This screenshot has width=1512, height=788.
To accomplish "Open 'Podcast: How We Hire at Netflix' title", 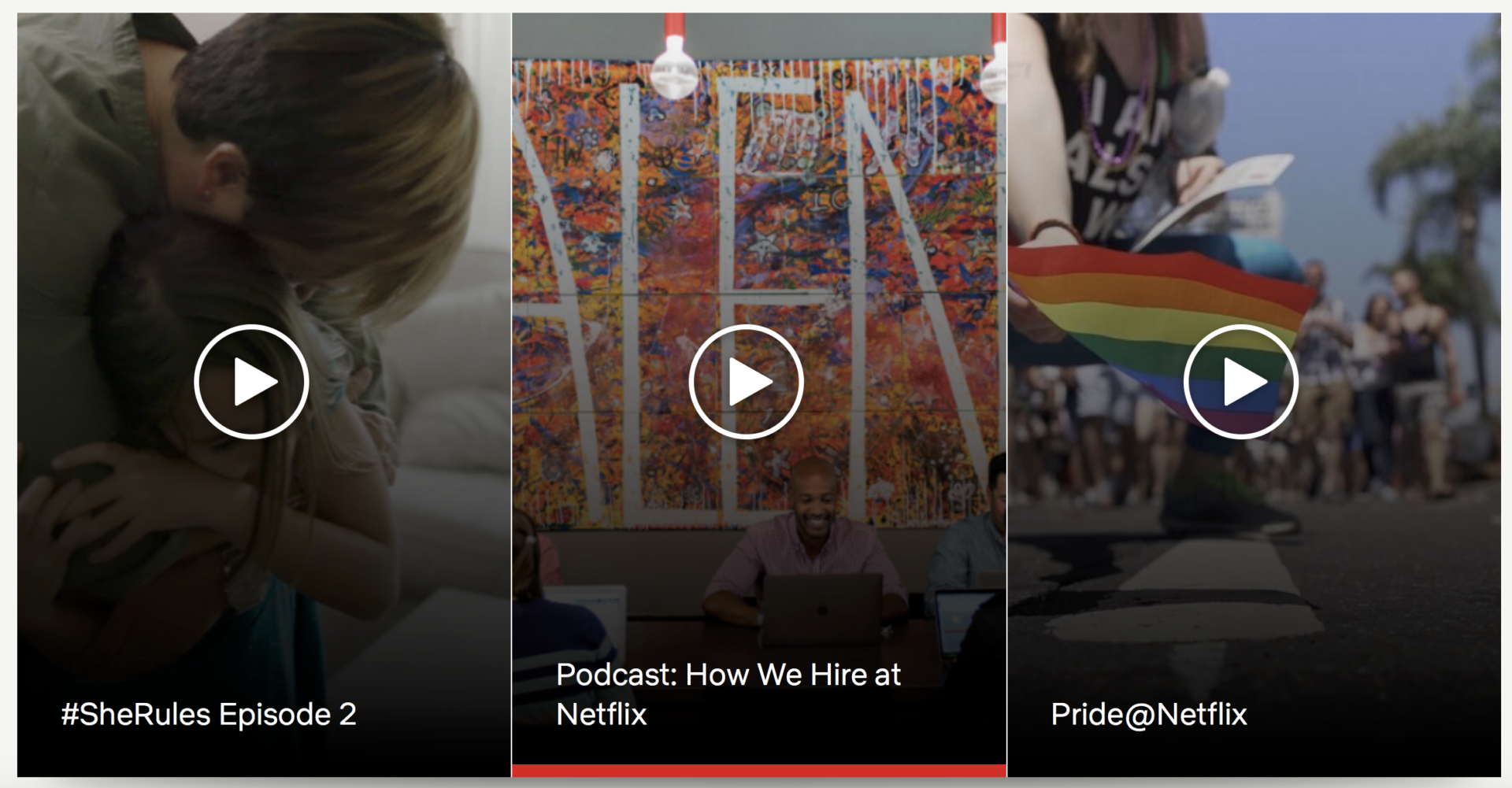I will 728,694.
